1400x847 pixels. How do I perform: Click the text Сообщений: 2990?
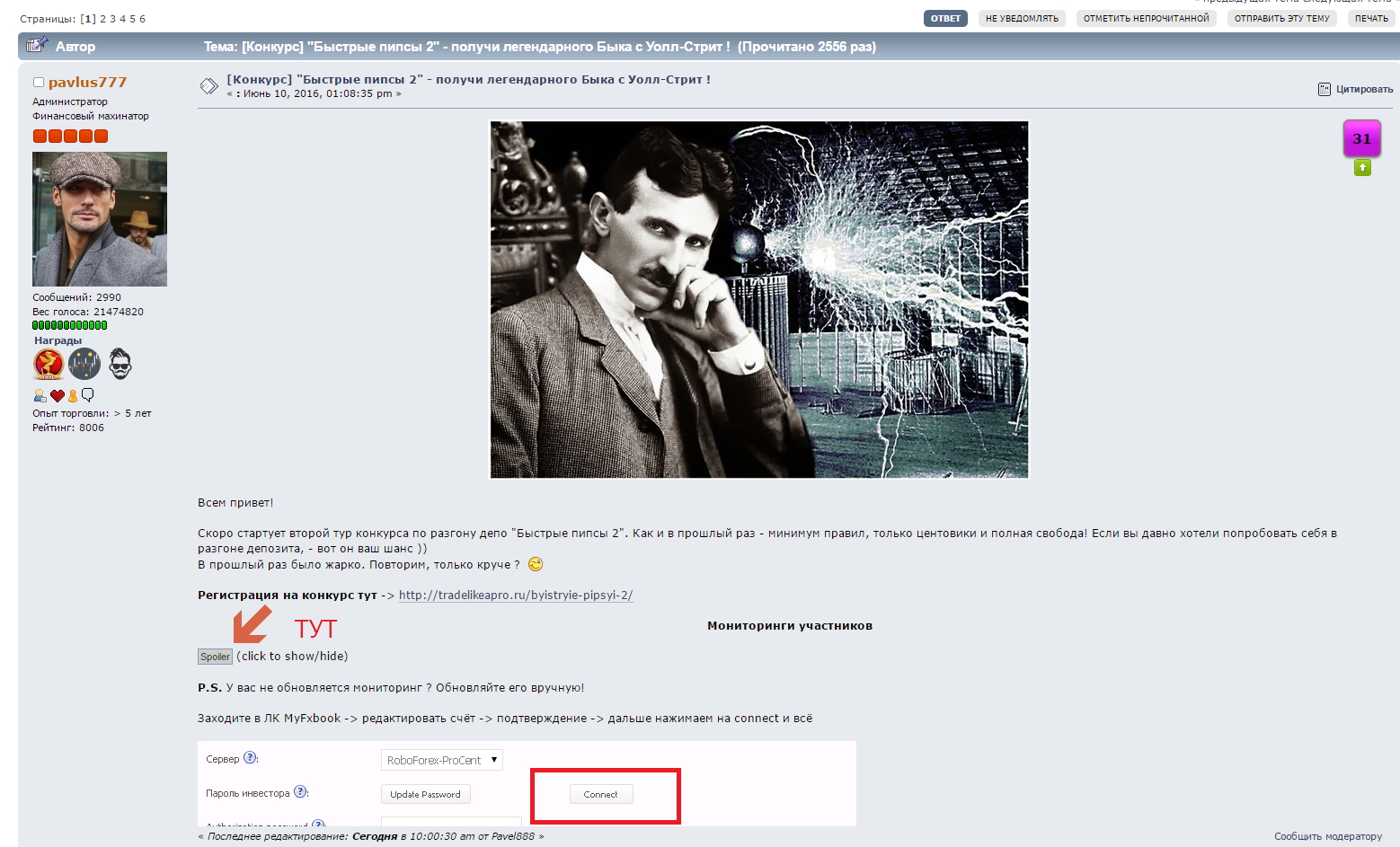click(x=76, y=297)
